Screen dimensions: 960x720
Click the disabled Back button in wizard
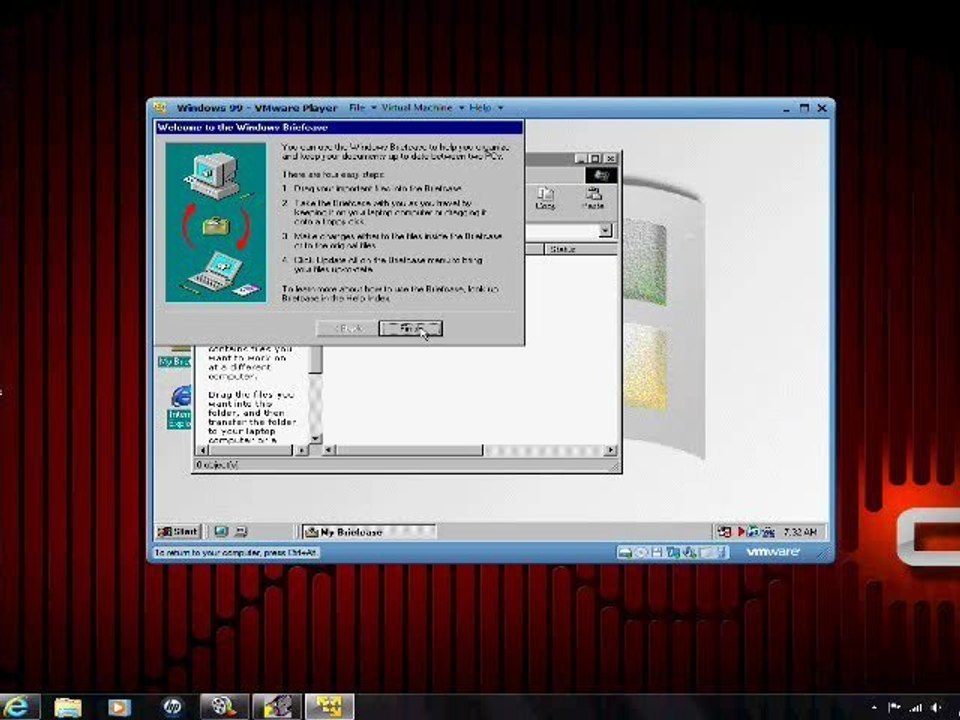click(x=348, y=329)
